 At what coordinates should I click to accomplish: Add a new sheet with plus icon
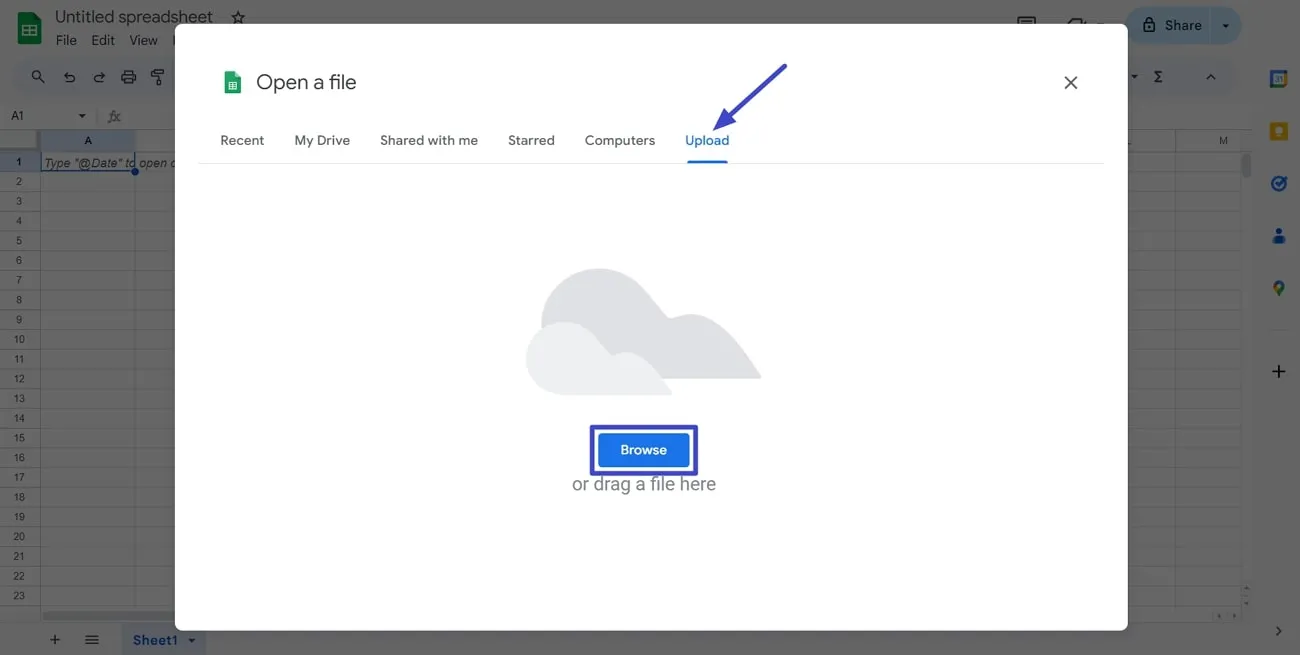click(55, 640)
